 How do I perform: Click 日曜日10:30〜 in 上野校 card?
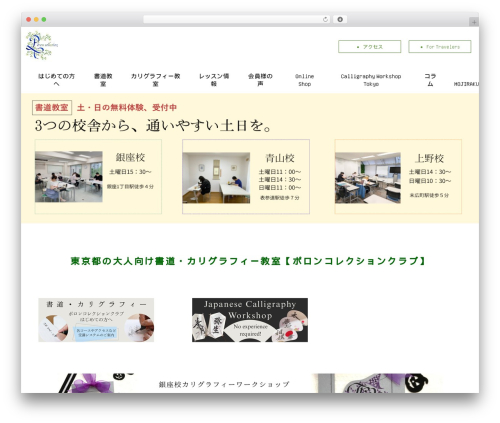click(x=430, y=181)
